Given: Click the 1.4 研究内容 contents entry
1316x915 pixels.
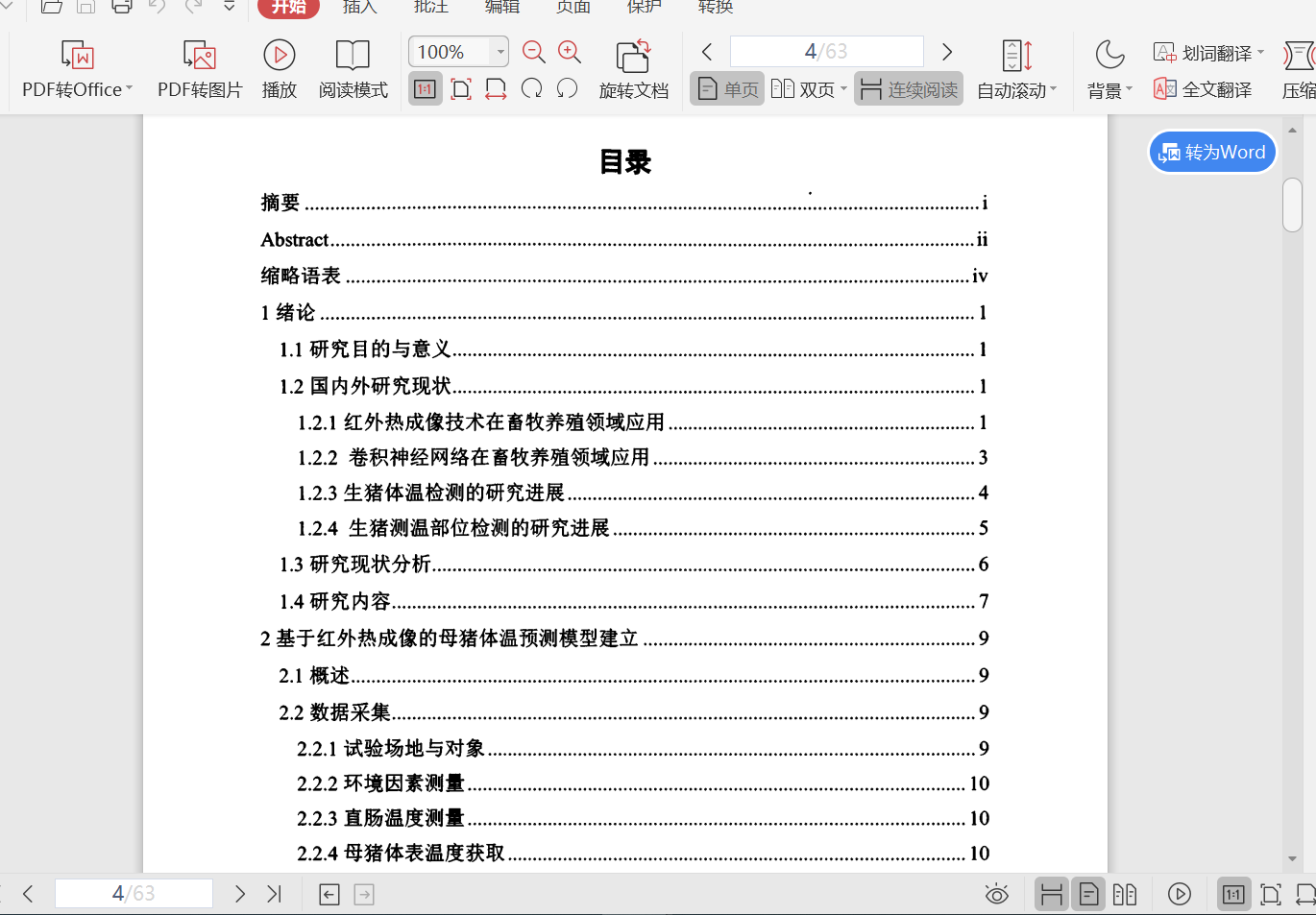Looking at the screenshot, I should tap(634, 601).
